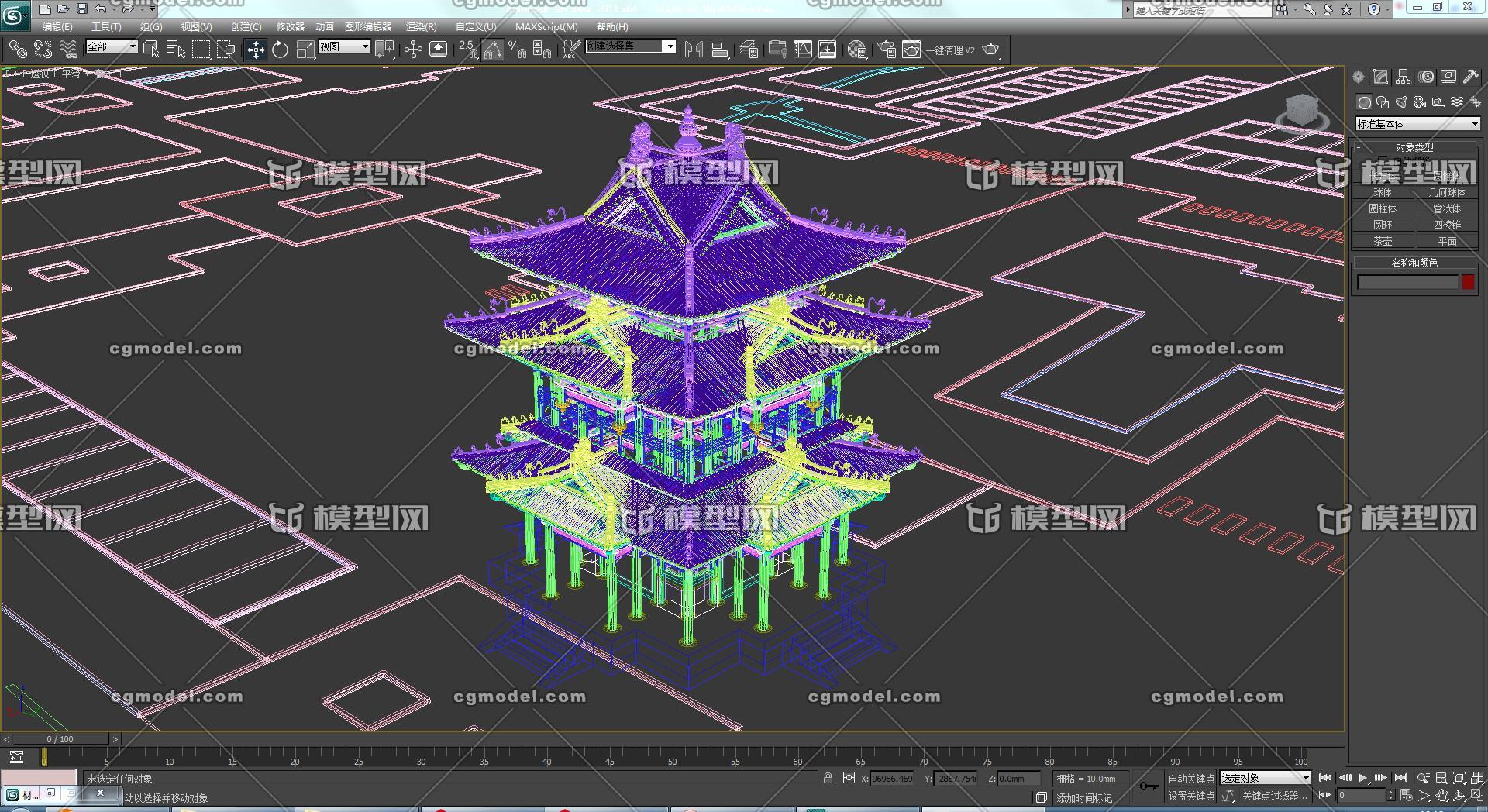Switch to the Utilities hammer panel tab
Image resolution: width=1488 pixels, height=812 pixels.
1470,77
